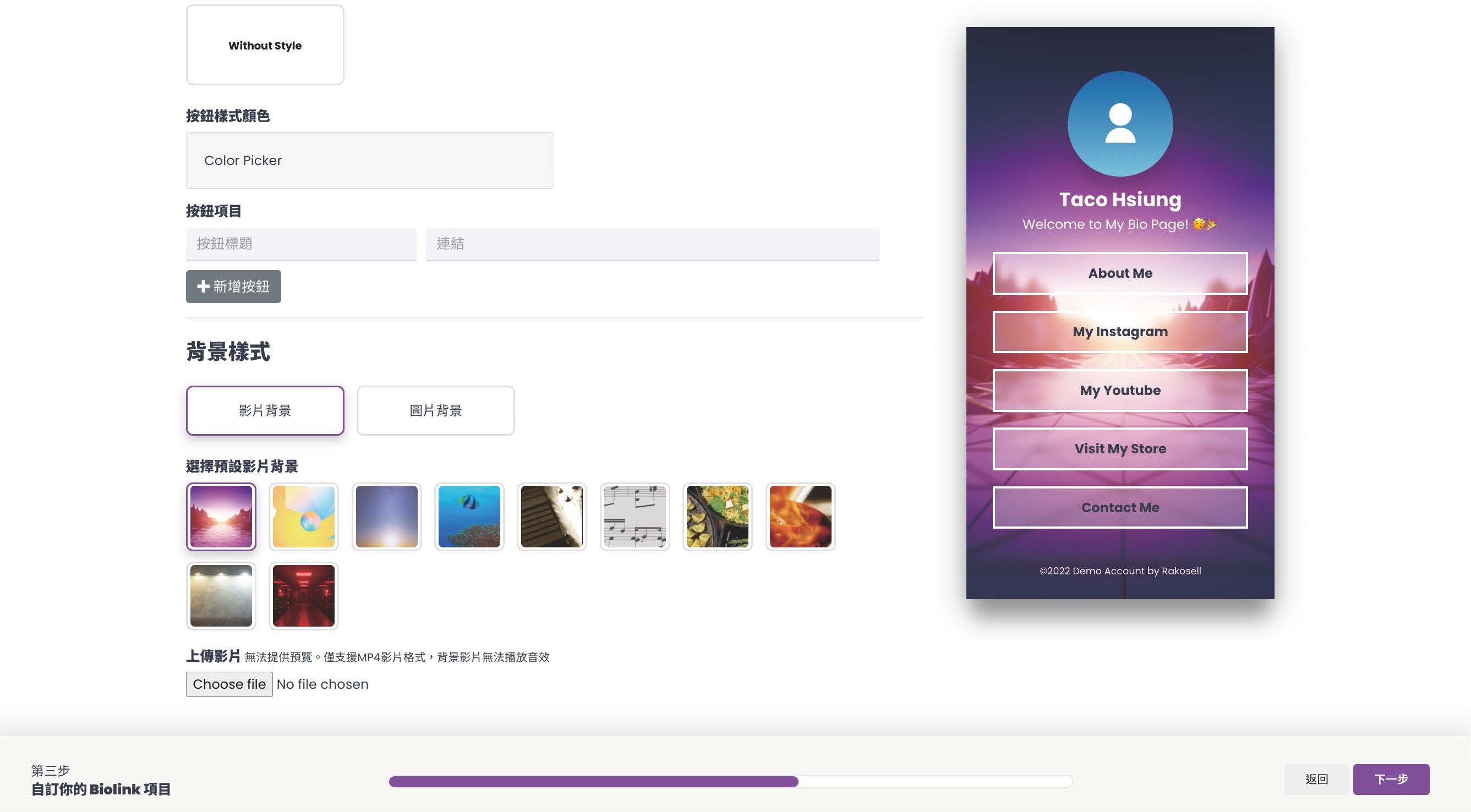Click the About Me preview button

point(1120,273)
